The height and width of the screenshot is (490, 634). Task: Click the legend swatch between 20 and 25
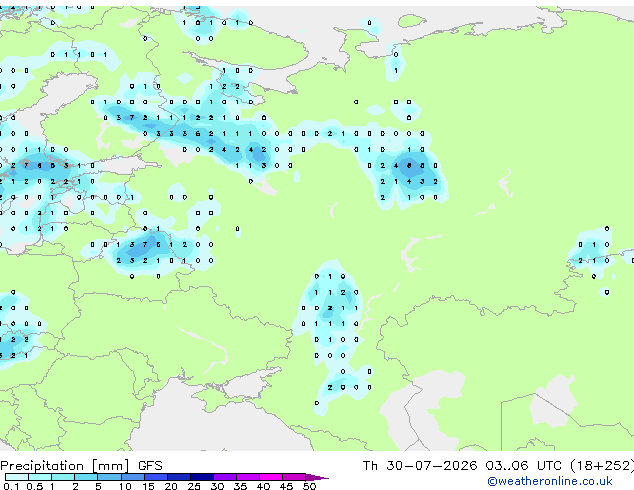point(179,477)
